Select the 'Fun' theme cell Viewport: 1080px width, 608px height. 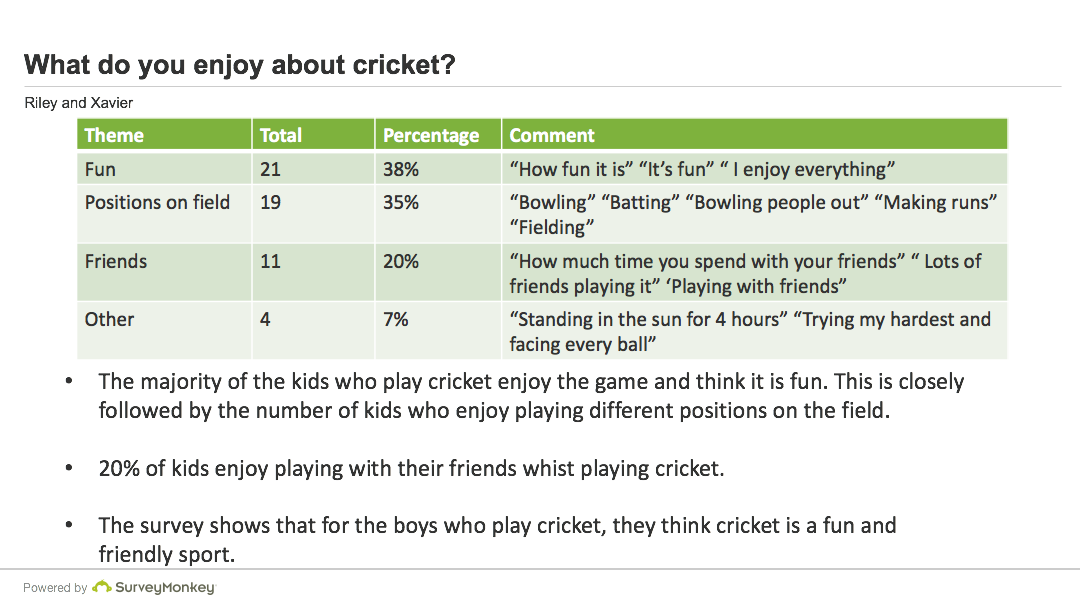click(x=101, y=169)
